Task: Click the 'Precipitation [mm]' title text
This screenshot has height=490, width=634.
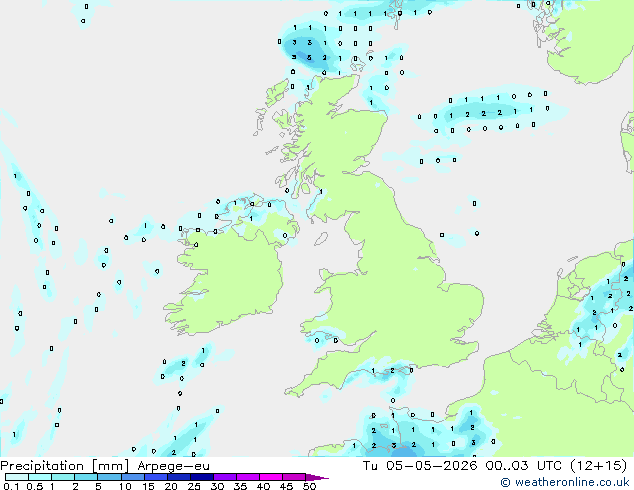Action: point(65,466)
